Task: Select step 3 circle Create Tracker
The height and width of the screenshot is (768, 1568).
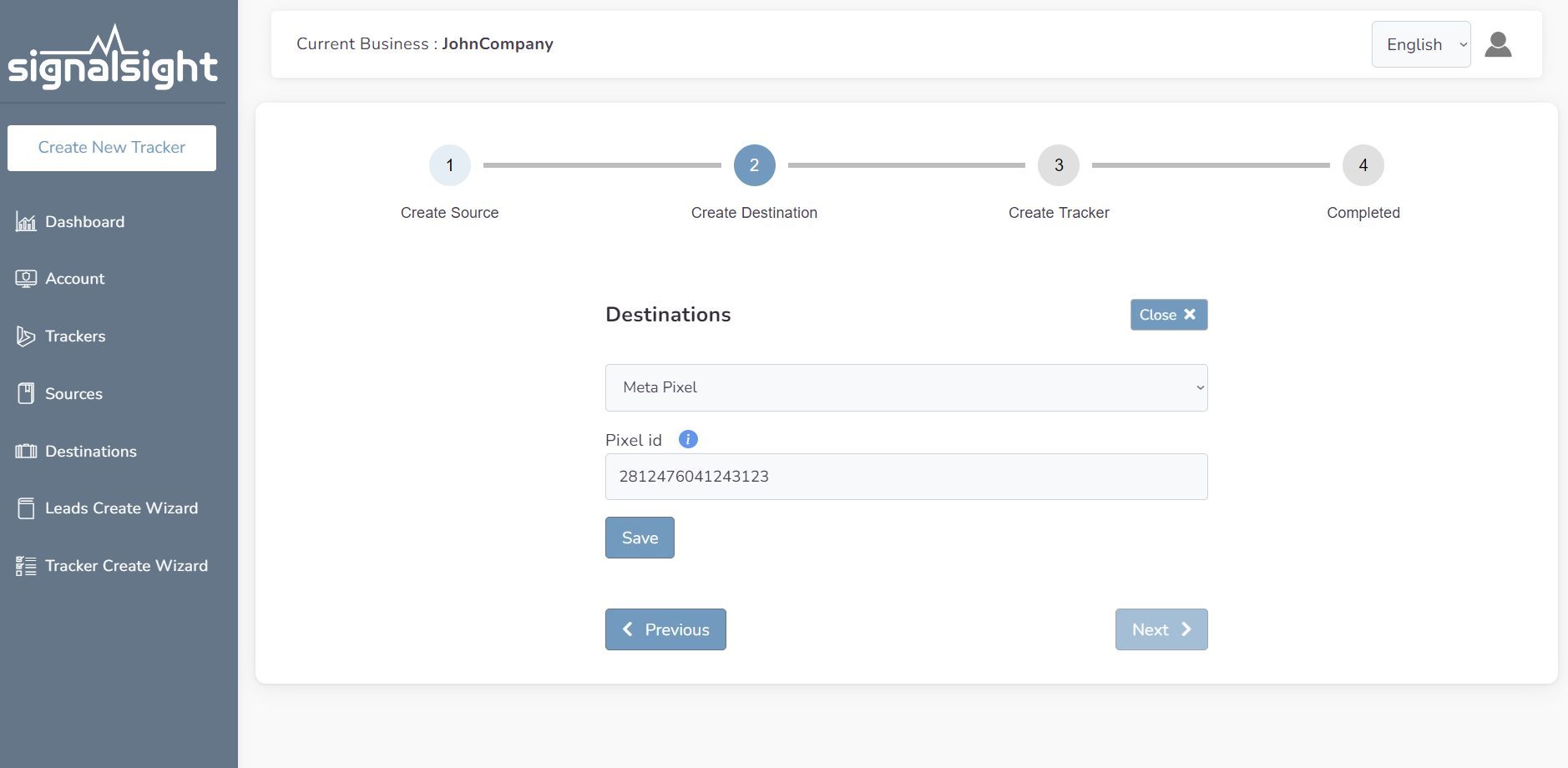Action: click(1059, 165)
